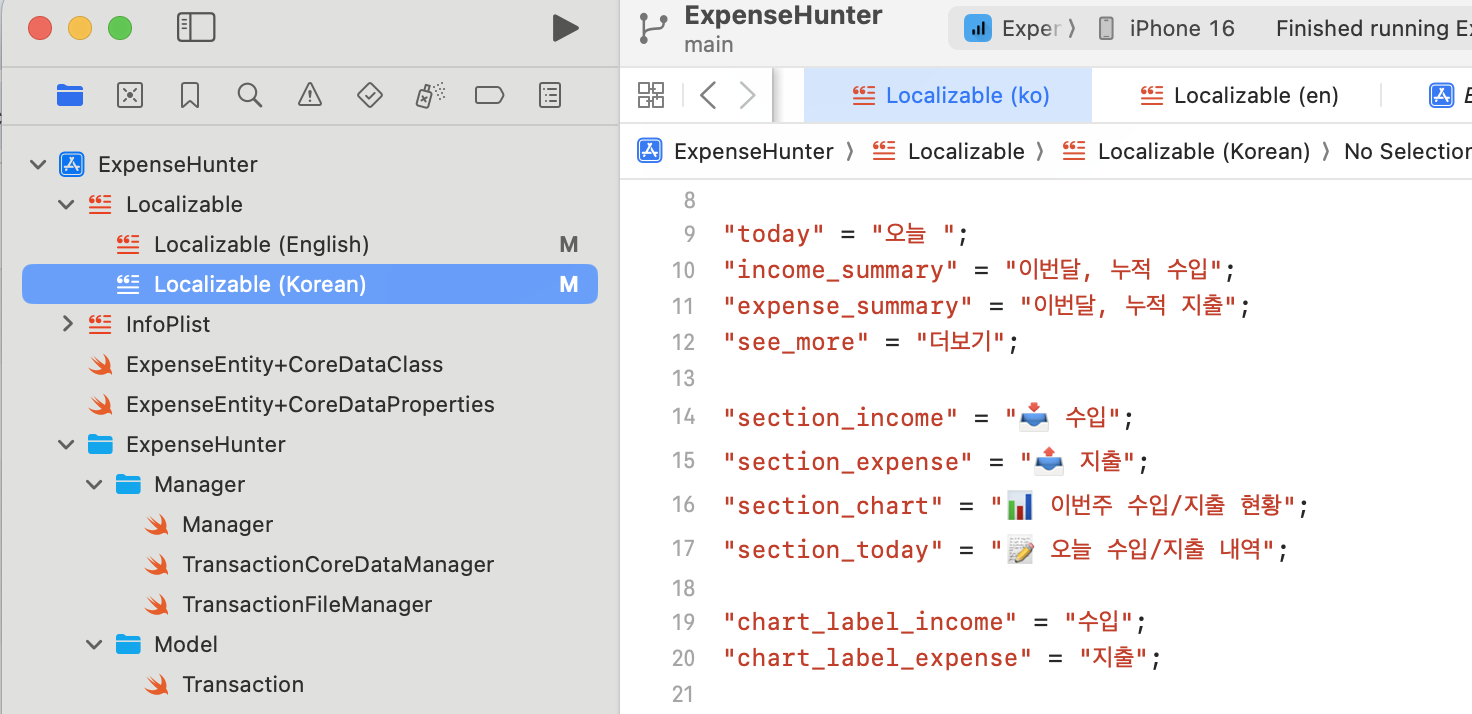The height and width of the screenshot is (714, 1472).
Task: Run the app with the play button
Action: (565, 28)
